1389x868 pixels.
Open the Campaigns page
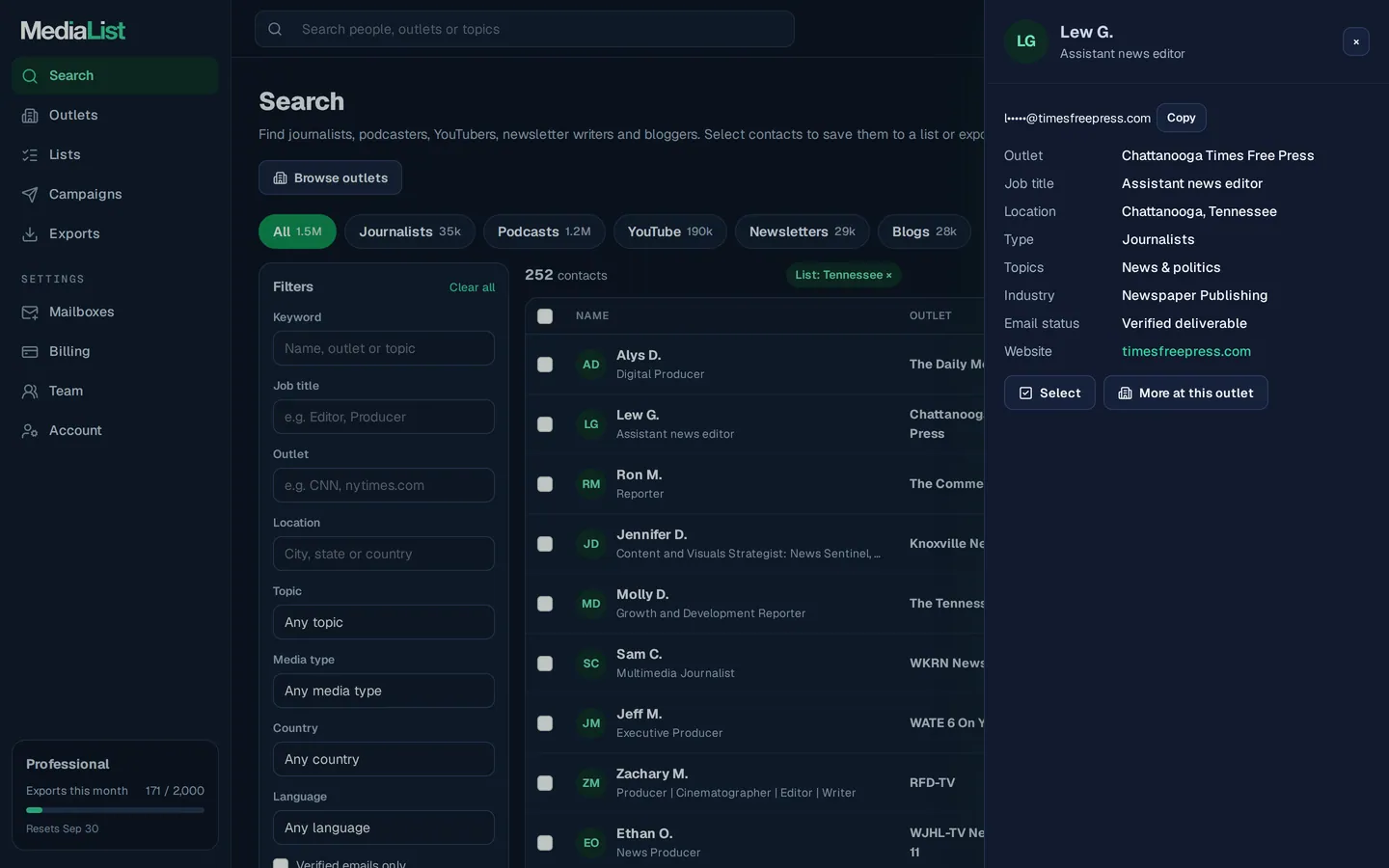115,194
